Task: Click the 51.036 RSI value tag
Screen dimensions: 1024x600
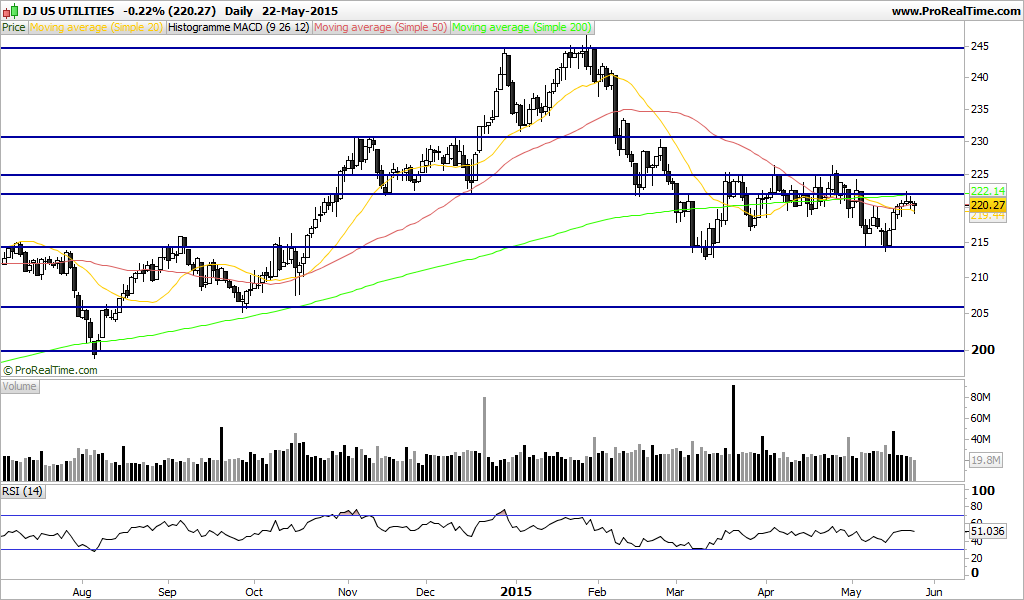Action: 987,531
